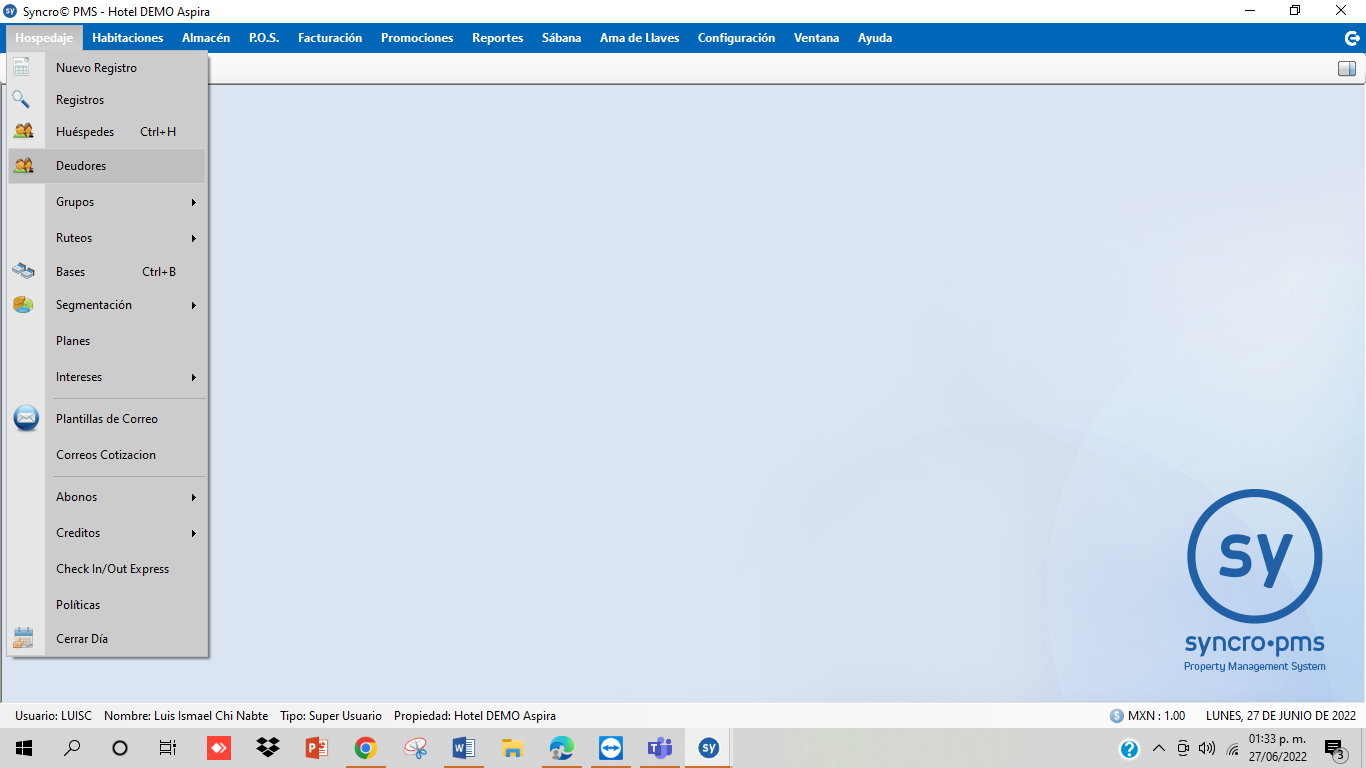
Task: Close the Hospedaje menu via its title
Action: [45, 38]
